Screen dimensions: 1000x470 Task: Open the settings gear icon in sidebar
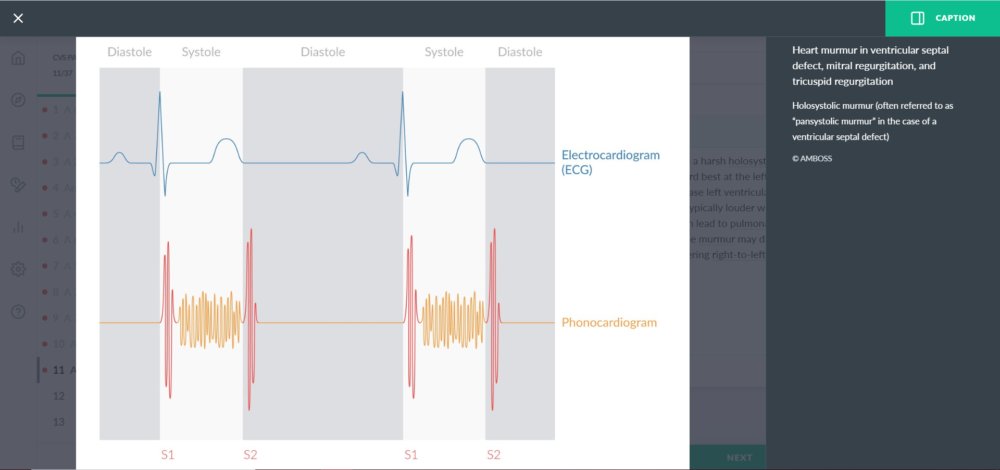click(x=18, y=269)
